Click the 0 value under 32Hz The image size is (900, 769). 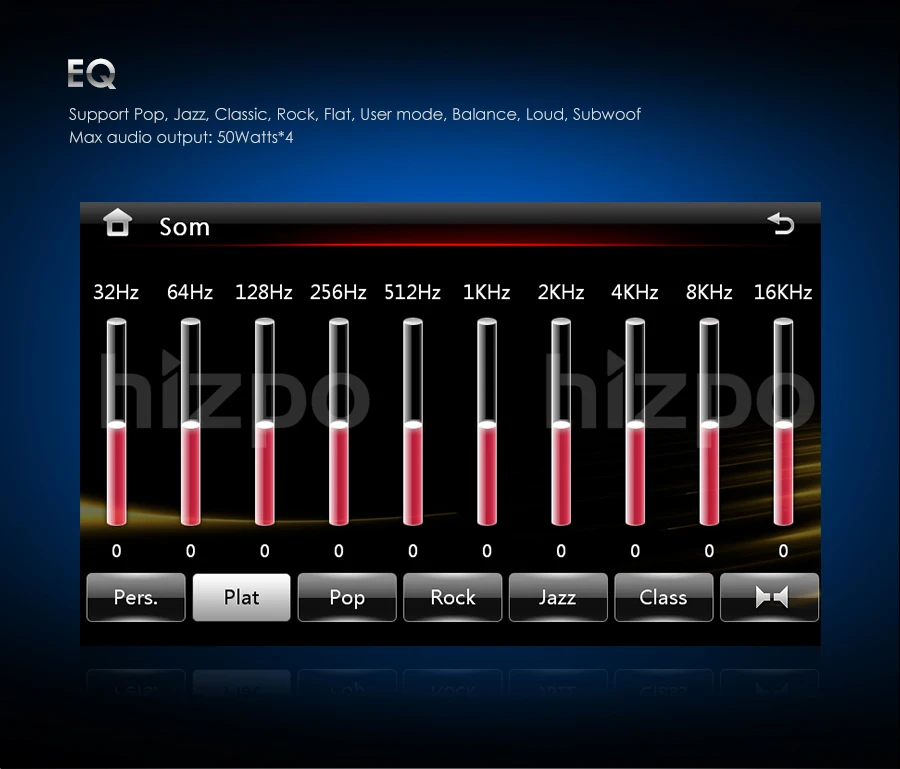pos(117,551)
